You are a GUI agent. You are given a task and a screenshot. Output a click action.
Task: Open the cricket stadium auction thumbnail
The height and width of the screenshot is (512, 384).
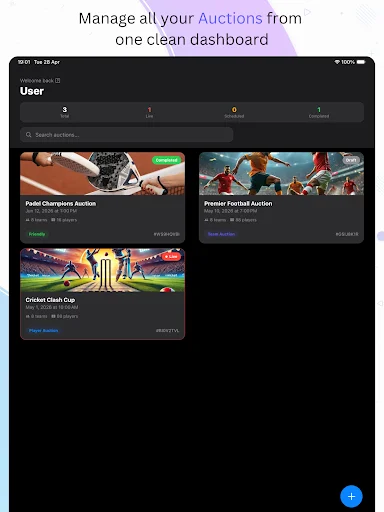click(x=103, y=270)
